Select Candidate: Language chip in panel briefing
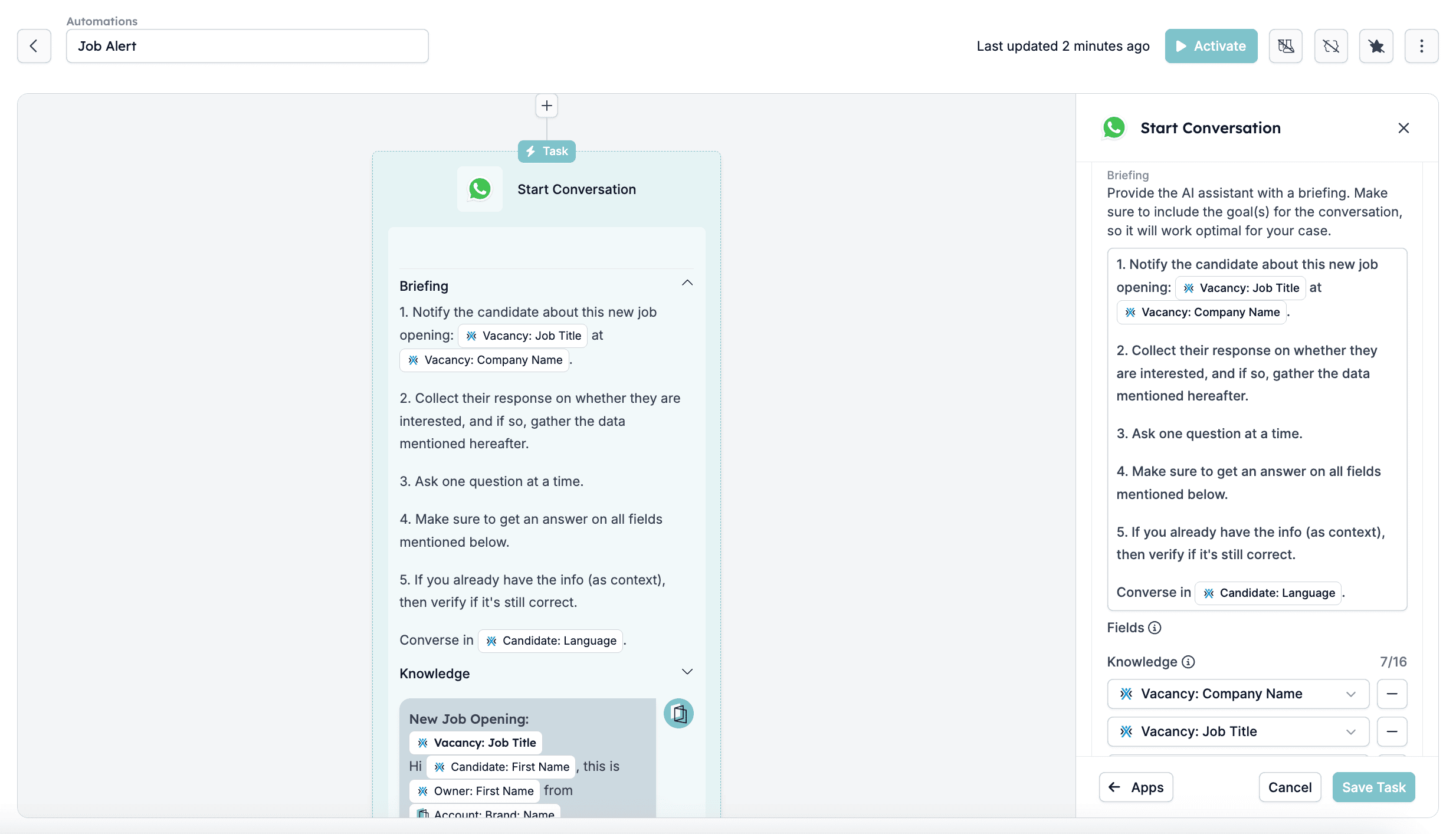 point(1268,593)
